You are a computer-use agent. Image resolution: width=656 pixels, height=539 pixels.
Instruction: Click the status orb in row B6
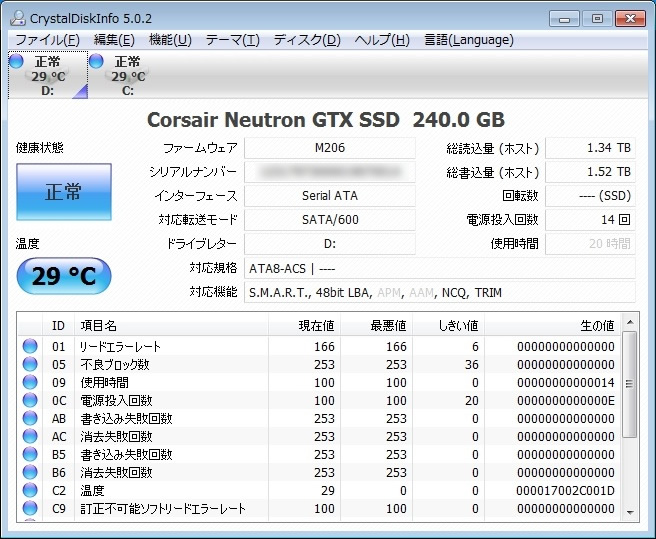click(30, 472)
